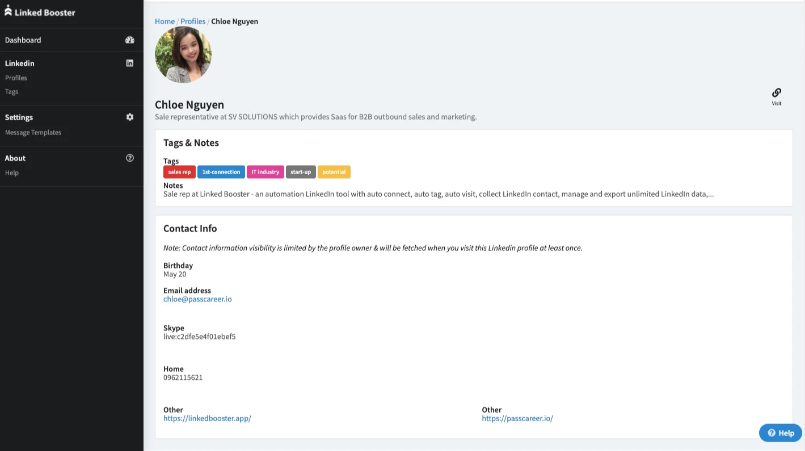
Task: Click the gray 'start-up' tag
Action: click(x=300, y=172)
